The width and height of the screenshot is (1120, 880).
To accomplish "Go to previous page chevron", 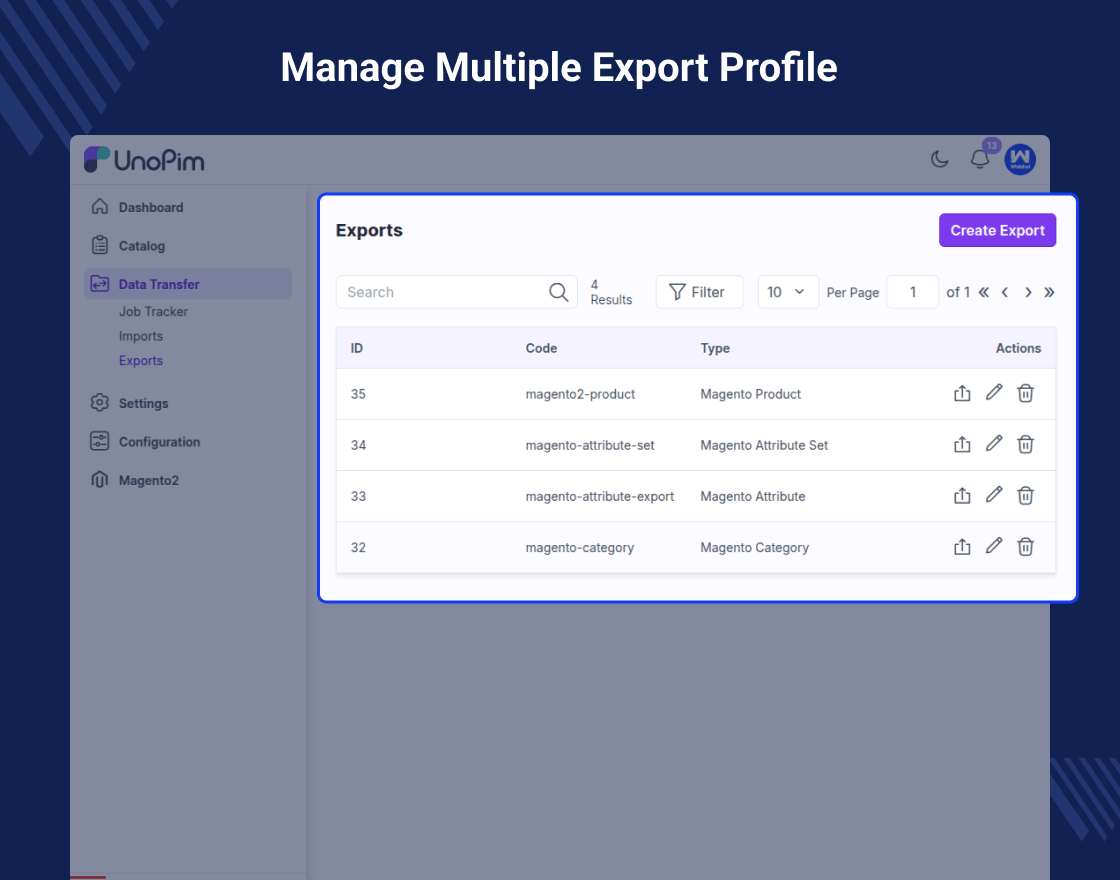I will pyautogui.click(x=1005, y=292).
